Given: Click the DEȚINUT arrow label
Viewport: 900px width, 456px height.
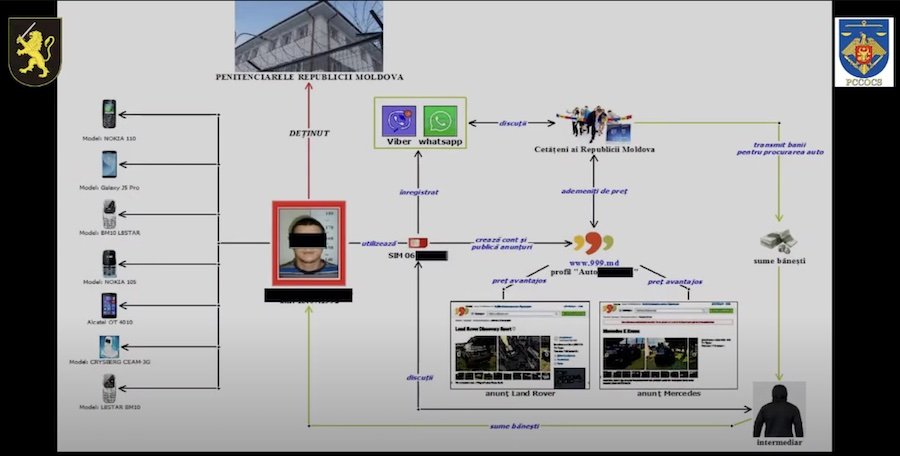Looking at the screenshot, I should [308, 132].
